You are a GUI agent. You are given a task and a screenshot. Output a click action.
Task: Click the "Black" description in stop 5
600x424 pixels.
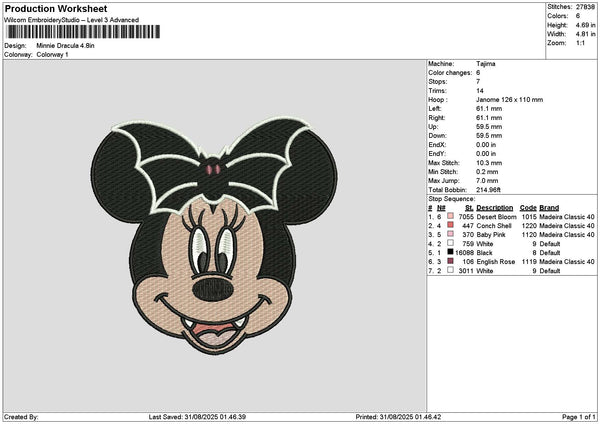pyautogui.click(x=484, y=253)
